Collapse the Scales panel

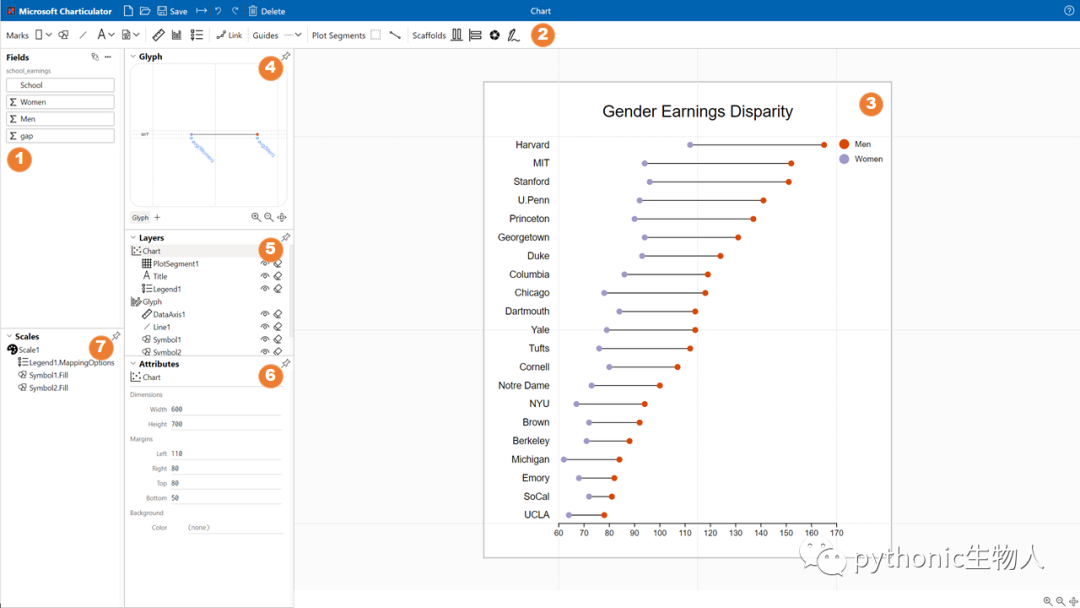click(9, 337)
